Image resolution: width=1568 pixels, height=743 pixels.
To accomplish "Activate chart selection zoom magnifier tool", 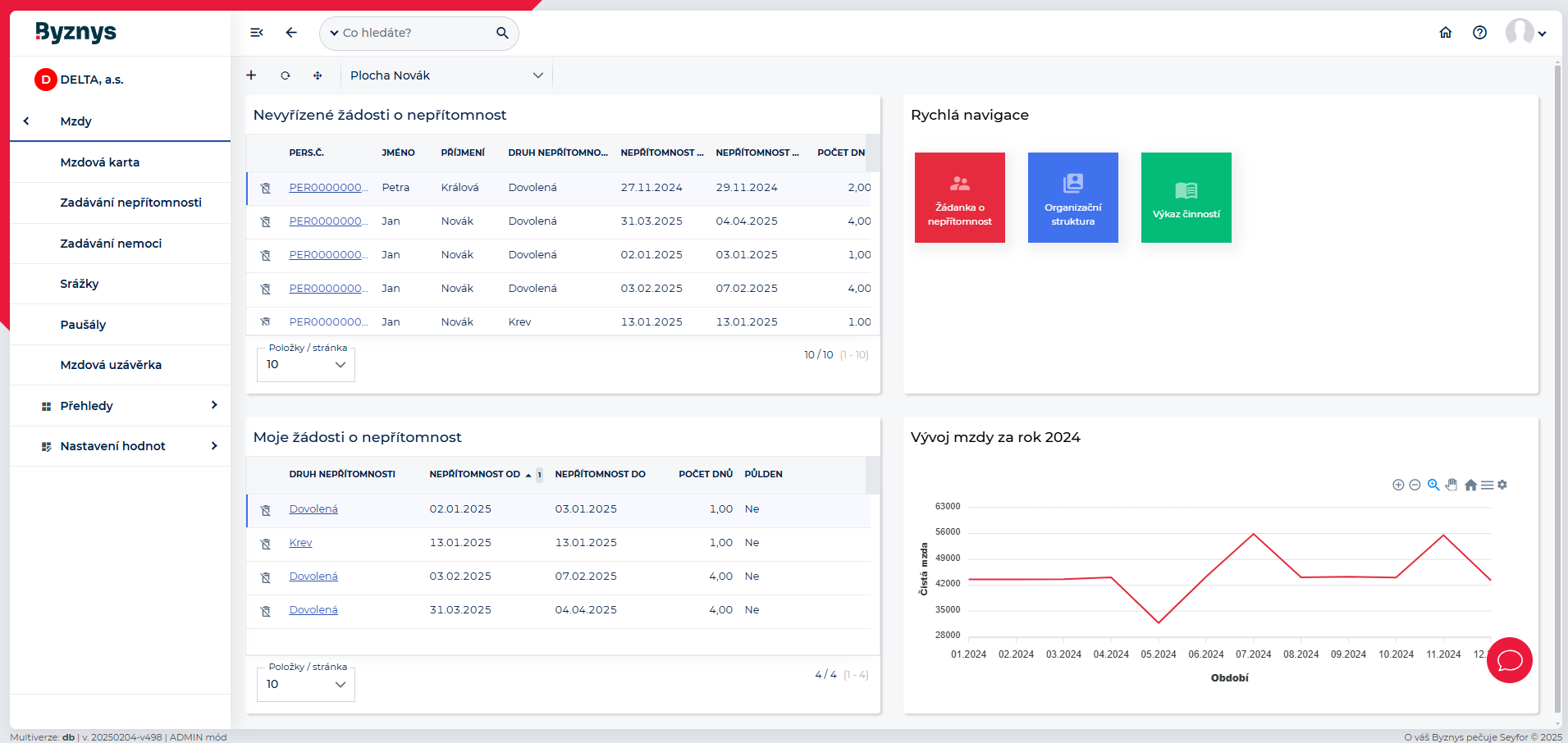I will pyautogui.click(x=1433, y=485).
